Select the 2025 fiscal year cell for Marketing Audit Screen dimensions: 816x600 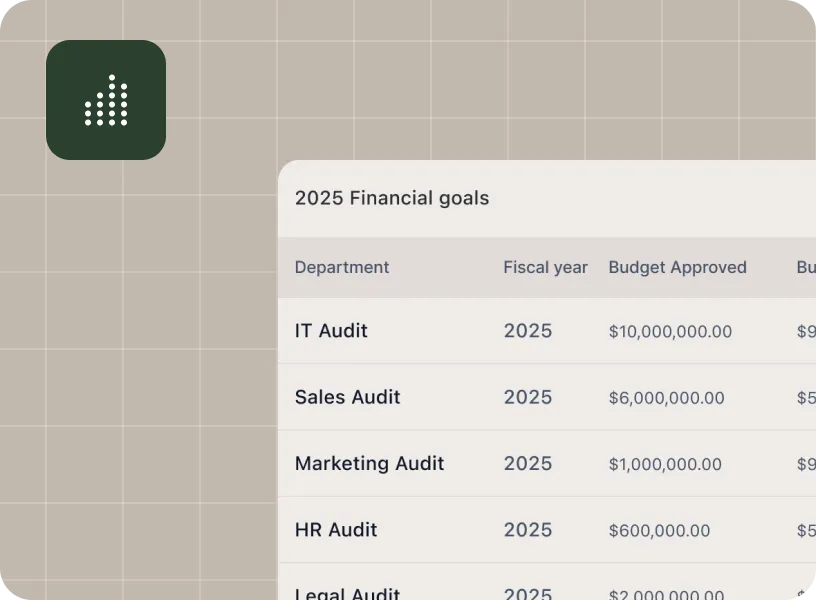click(x=528, y=464)
